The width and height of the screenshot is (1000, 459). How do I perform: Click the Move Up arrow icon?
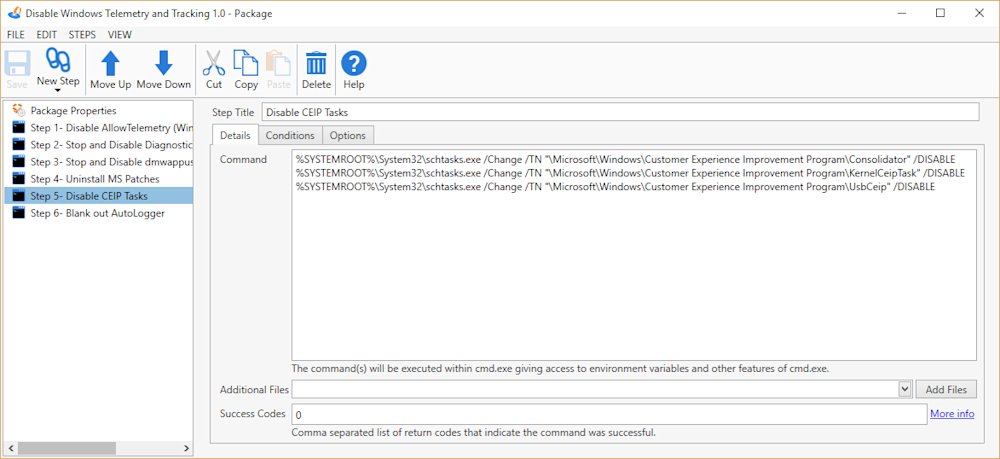point(111,64)
